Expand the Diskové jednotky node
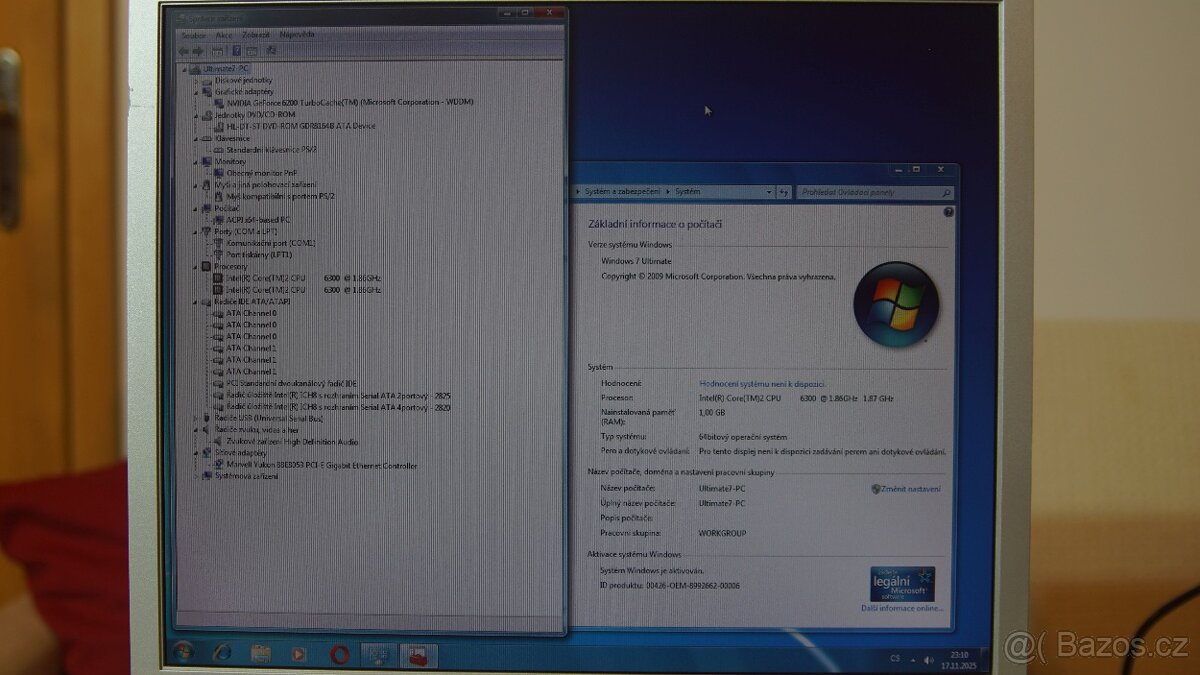This screenshot has height=675, width=1200. [196, 80]
